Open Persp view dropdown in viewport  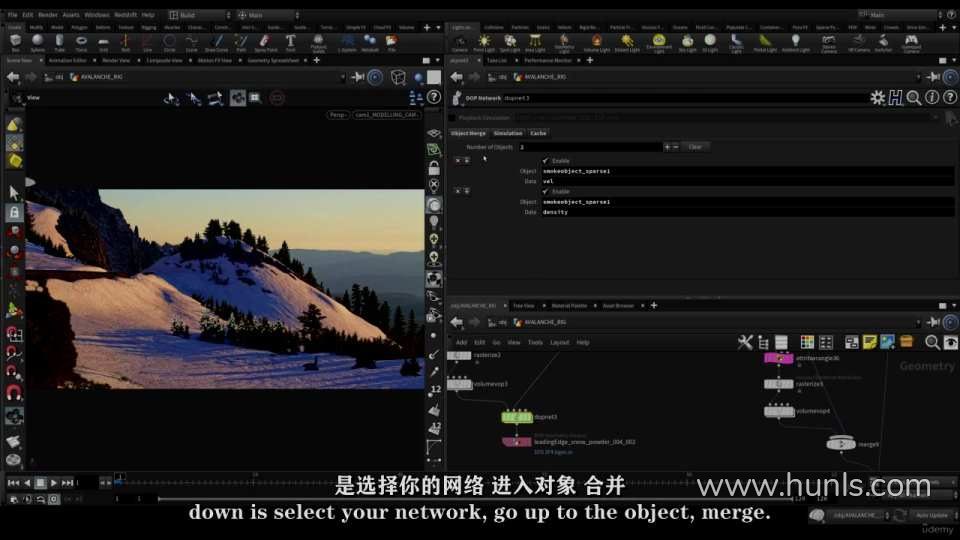tap(338, 114)
